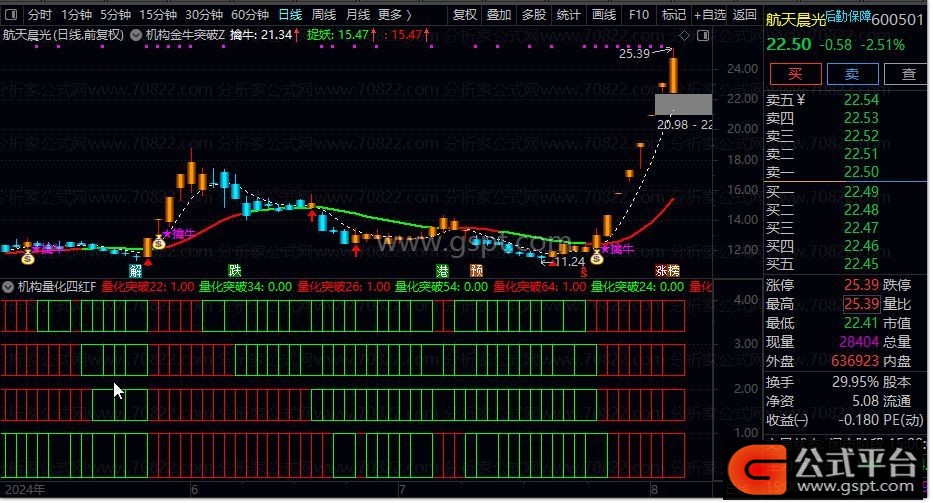Screen dimensions: 933x503
Task: Select the 5分钟 period
Action: [x=115, y=14]
